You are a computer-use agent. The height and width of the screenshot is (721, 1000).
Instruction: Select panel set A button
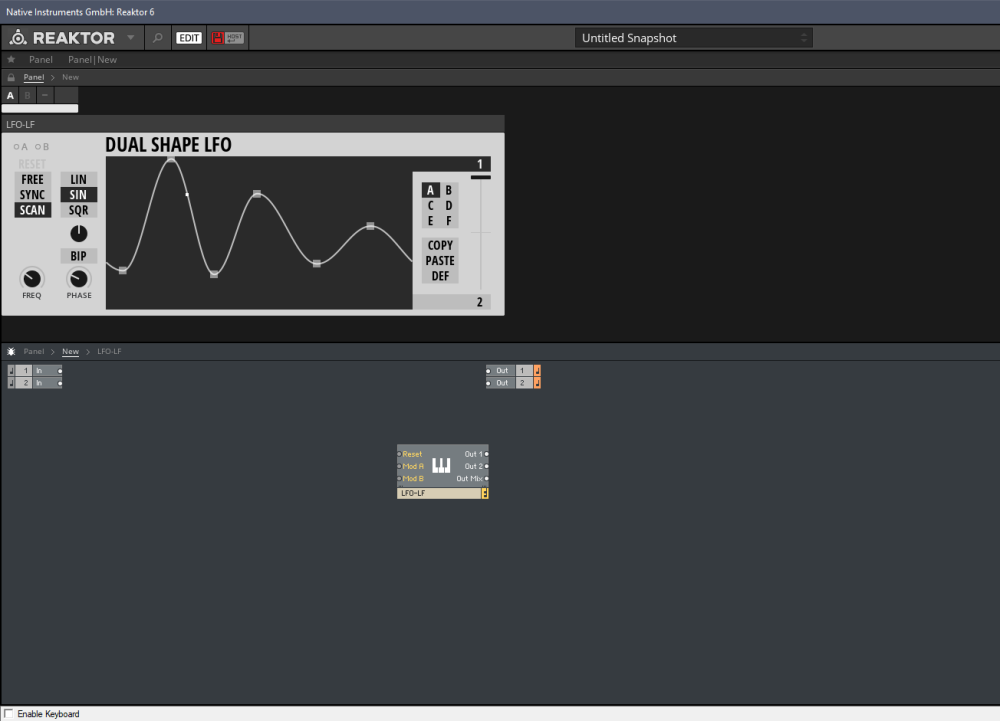(10, 96)
